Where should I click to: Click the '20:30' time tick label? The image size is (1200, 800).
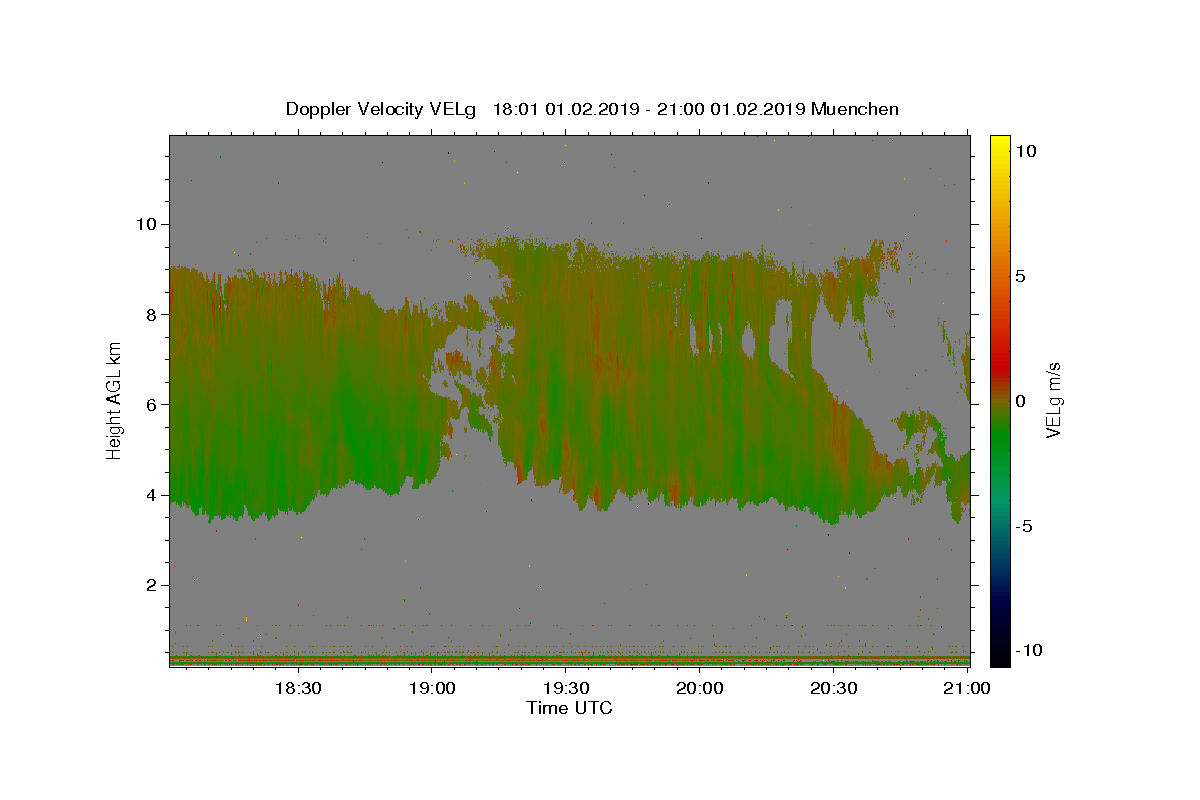click(x=833, y=688)
